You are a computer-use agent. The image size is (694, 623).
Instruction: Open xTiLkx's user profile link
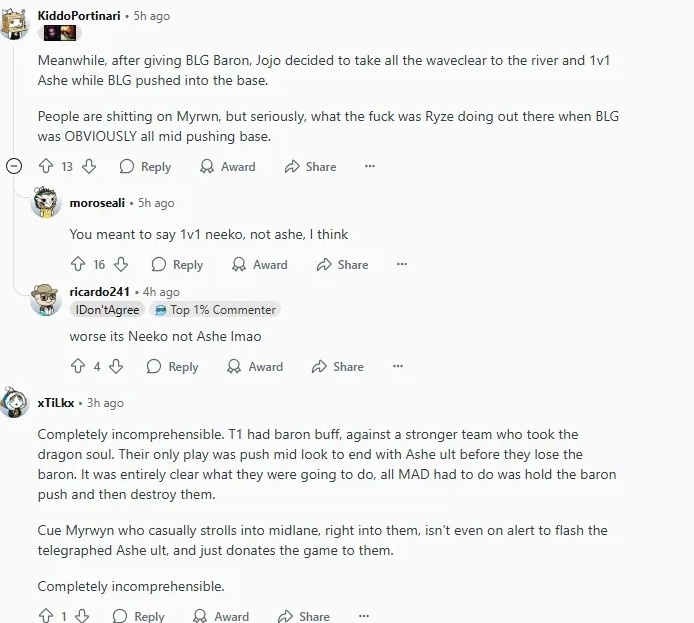point(56,402)
